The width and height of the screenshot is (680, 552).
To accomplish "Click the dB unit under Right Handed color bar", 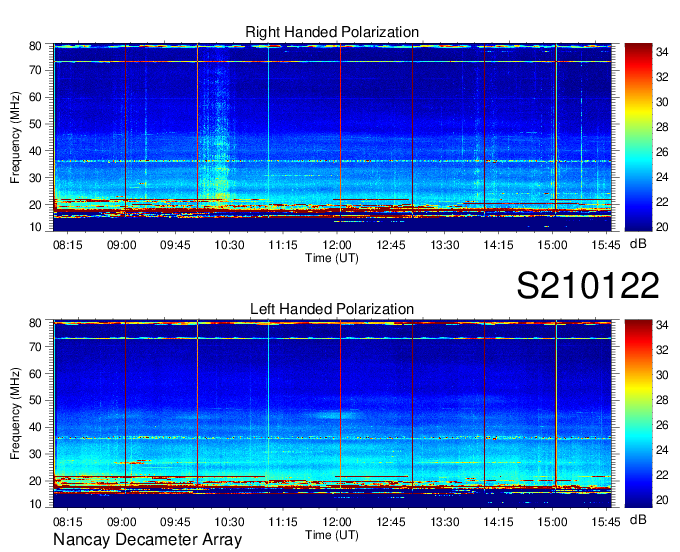I will [x=638, y=244].
